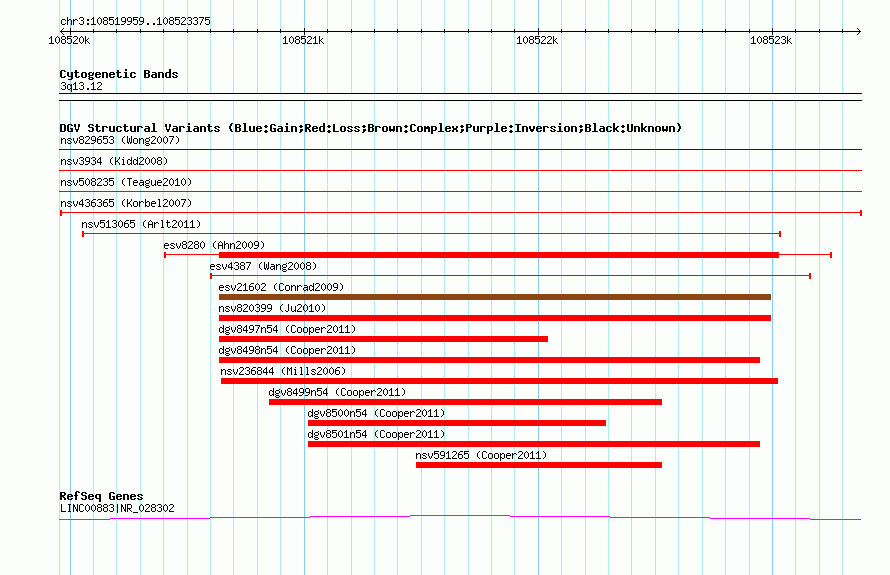Click the blue gain line under nsv829653
This screenshot has height=575, width=890.
coord(460,150)
